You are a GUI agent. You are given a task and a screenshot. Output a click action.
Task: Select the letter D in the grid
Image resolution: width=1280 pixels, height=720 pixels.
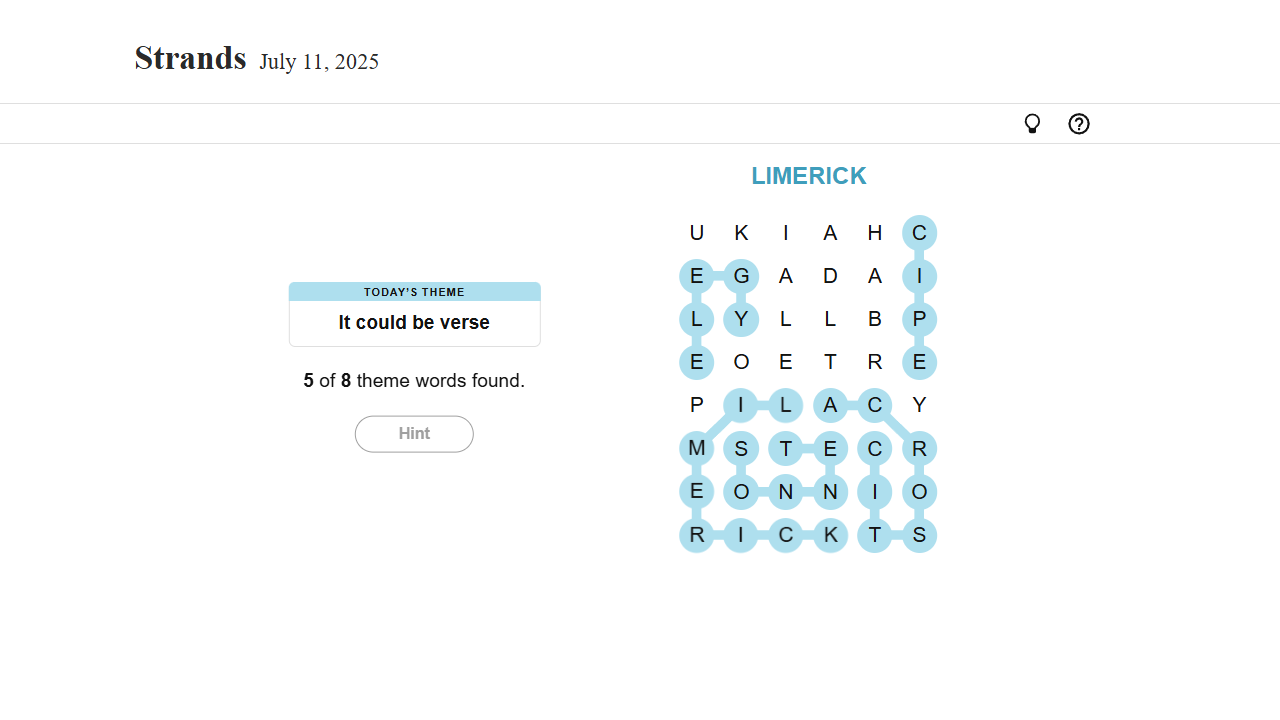830,276
